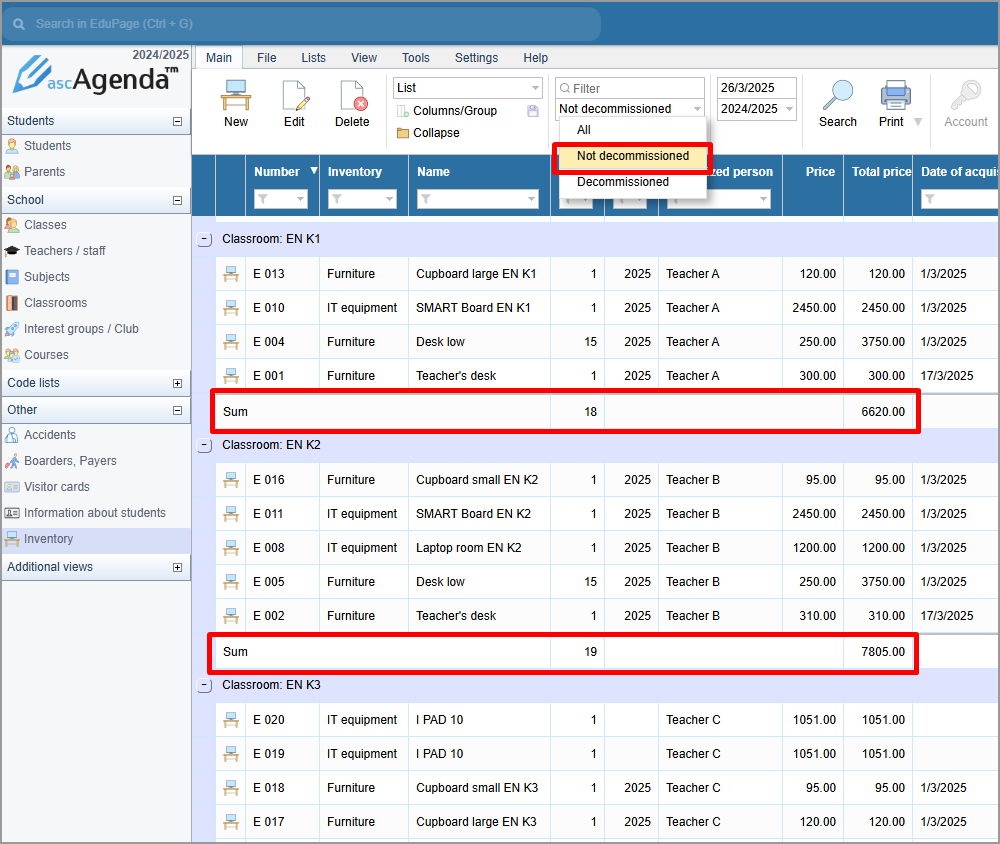Viewport: 1000px width, 844px height.
Task: Click the save view floppy disk icon
Action: [x=533, y=111]
